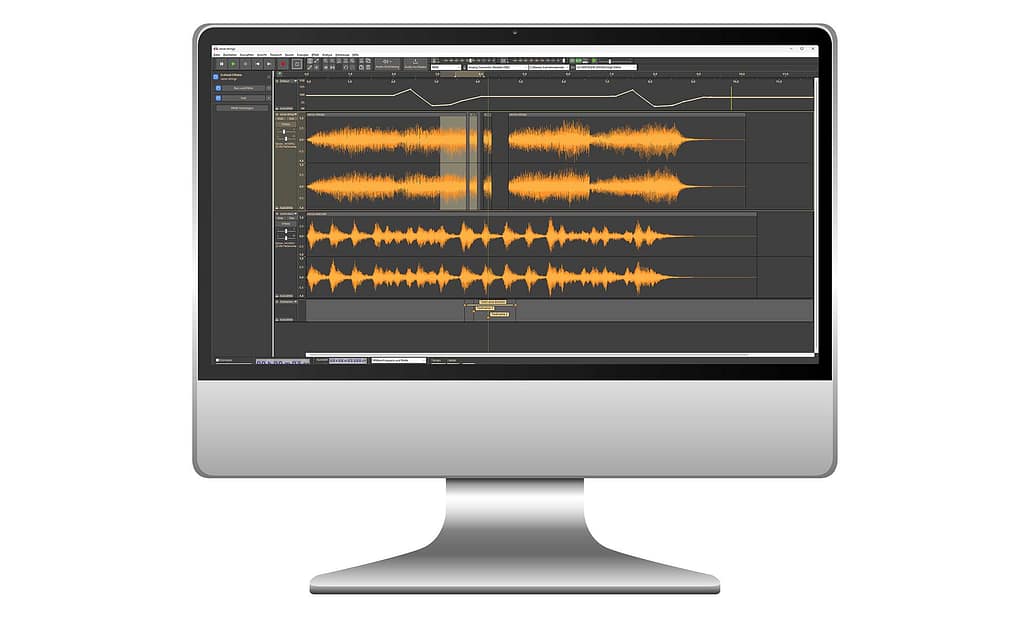
Task: Toggle power for the first realtime effect
Action: pos(217,88)
